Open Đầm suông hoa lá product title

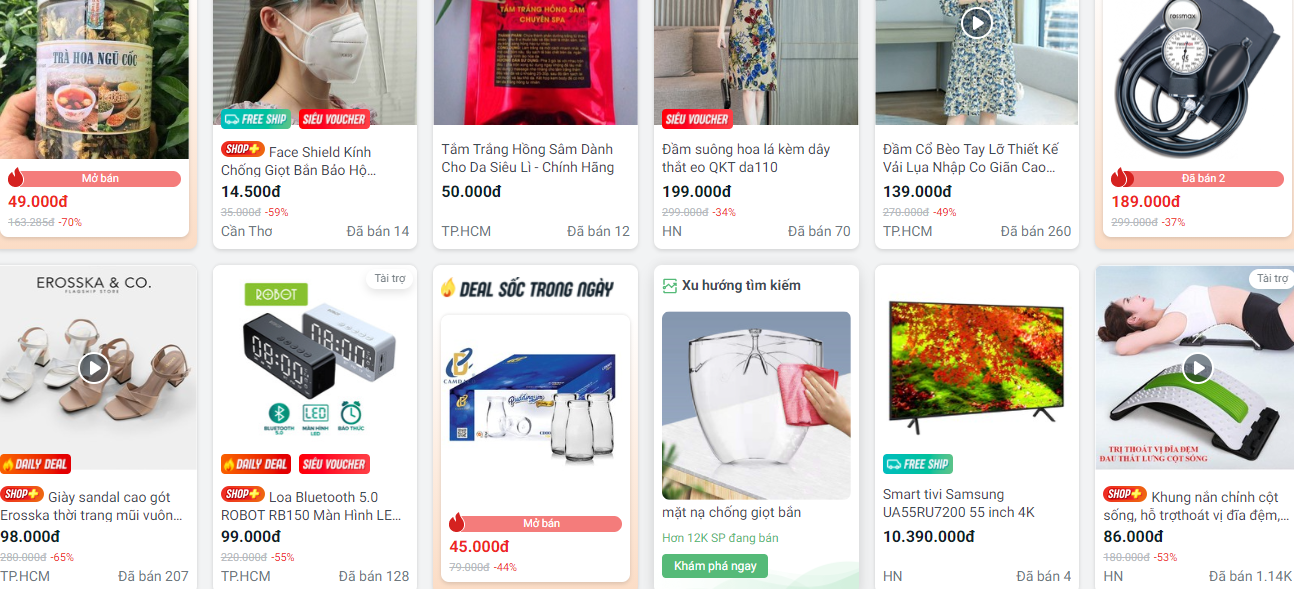pos(746,158)
